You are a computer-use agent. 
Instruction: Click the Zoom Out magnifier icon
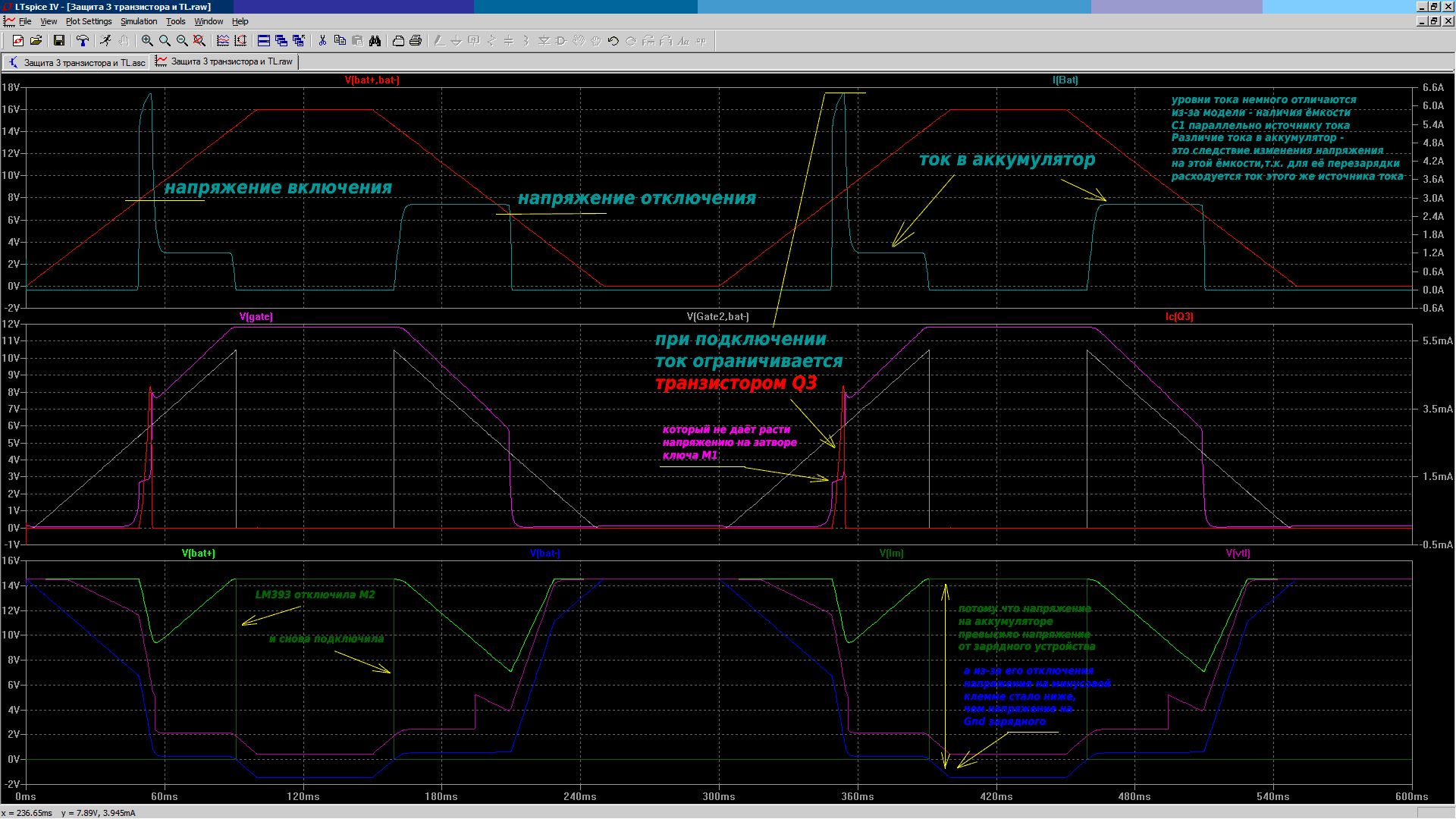[182, 41]
